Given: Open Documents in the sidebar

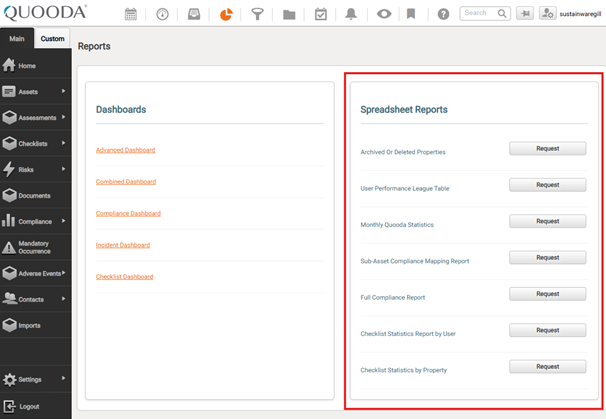Looking at the screenshot, I should 36,196.
